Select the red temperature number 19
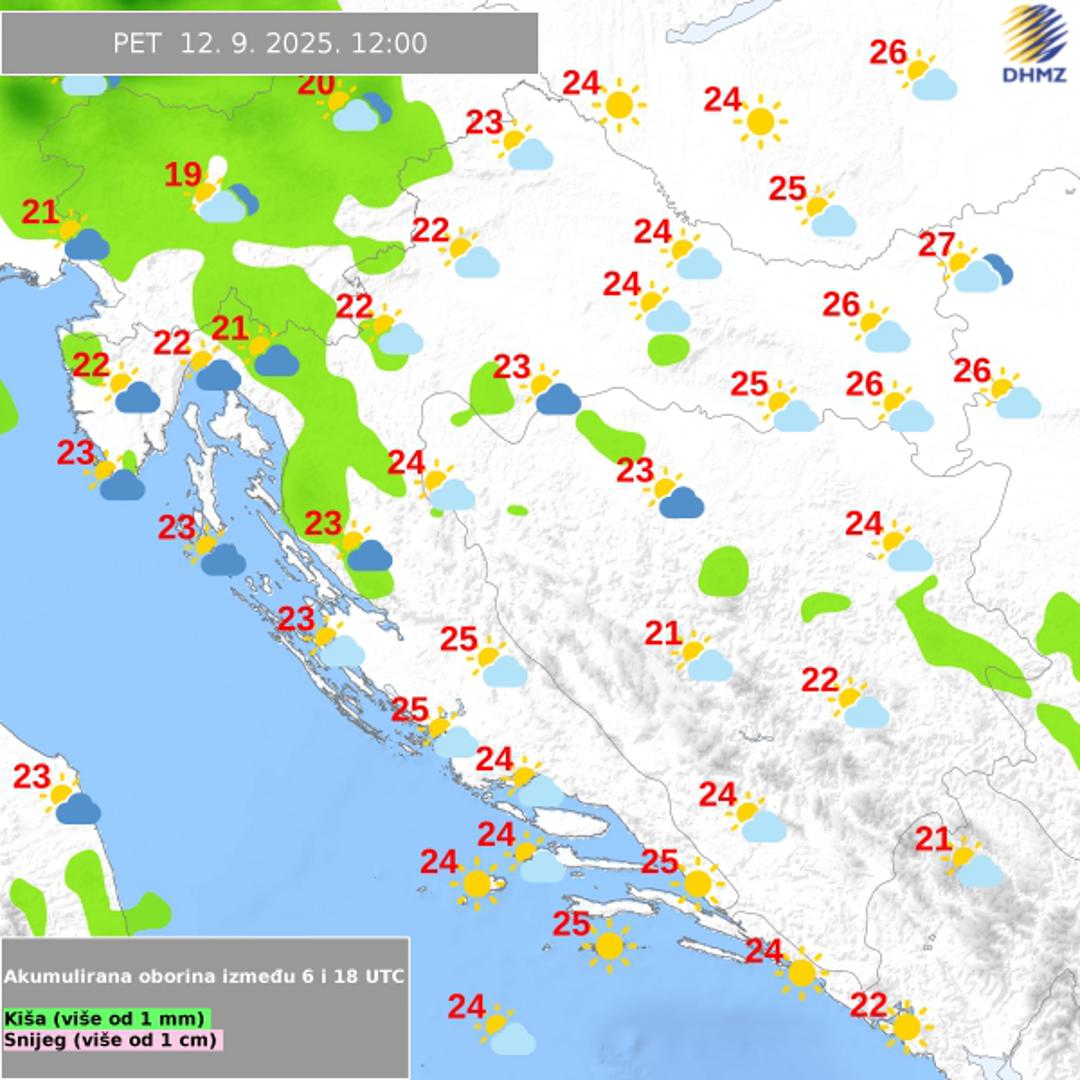The image size is (1080, 1080). click(183, 176)
